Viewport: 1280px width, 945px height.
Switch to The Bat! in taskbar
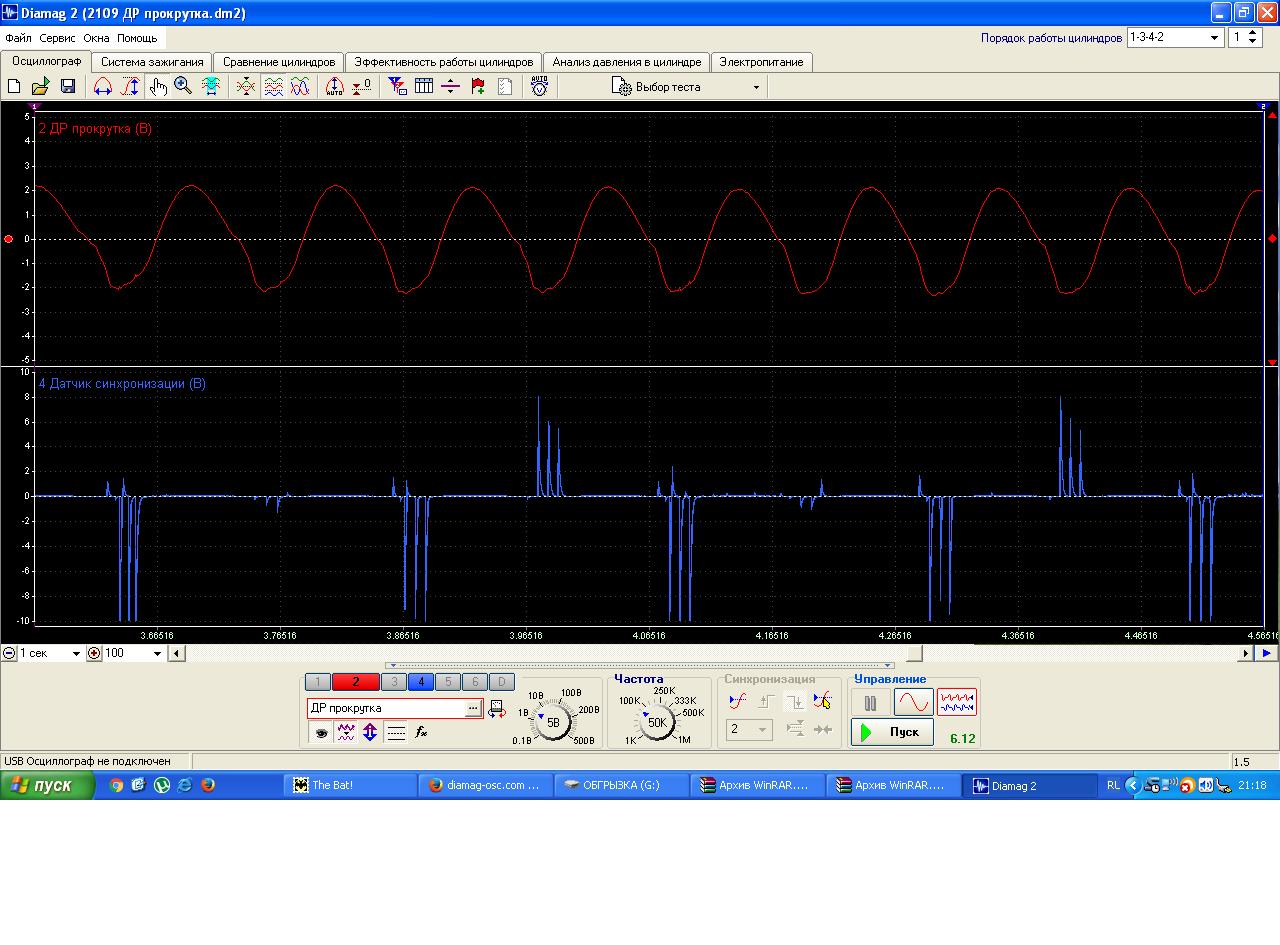click(x=351, y=785)
